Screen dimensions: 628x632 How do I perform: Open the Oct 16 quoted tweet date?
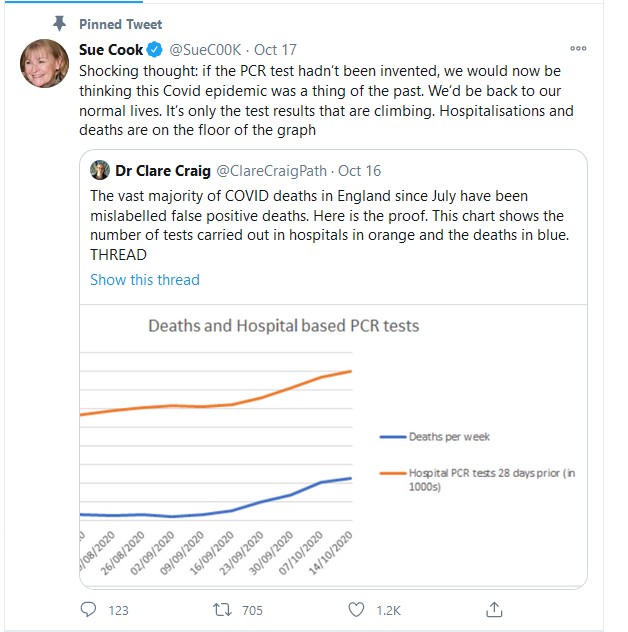coord(359,170)
